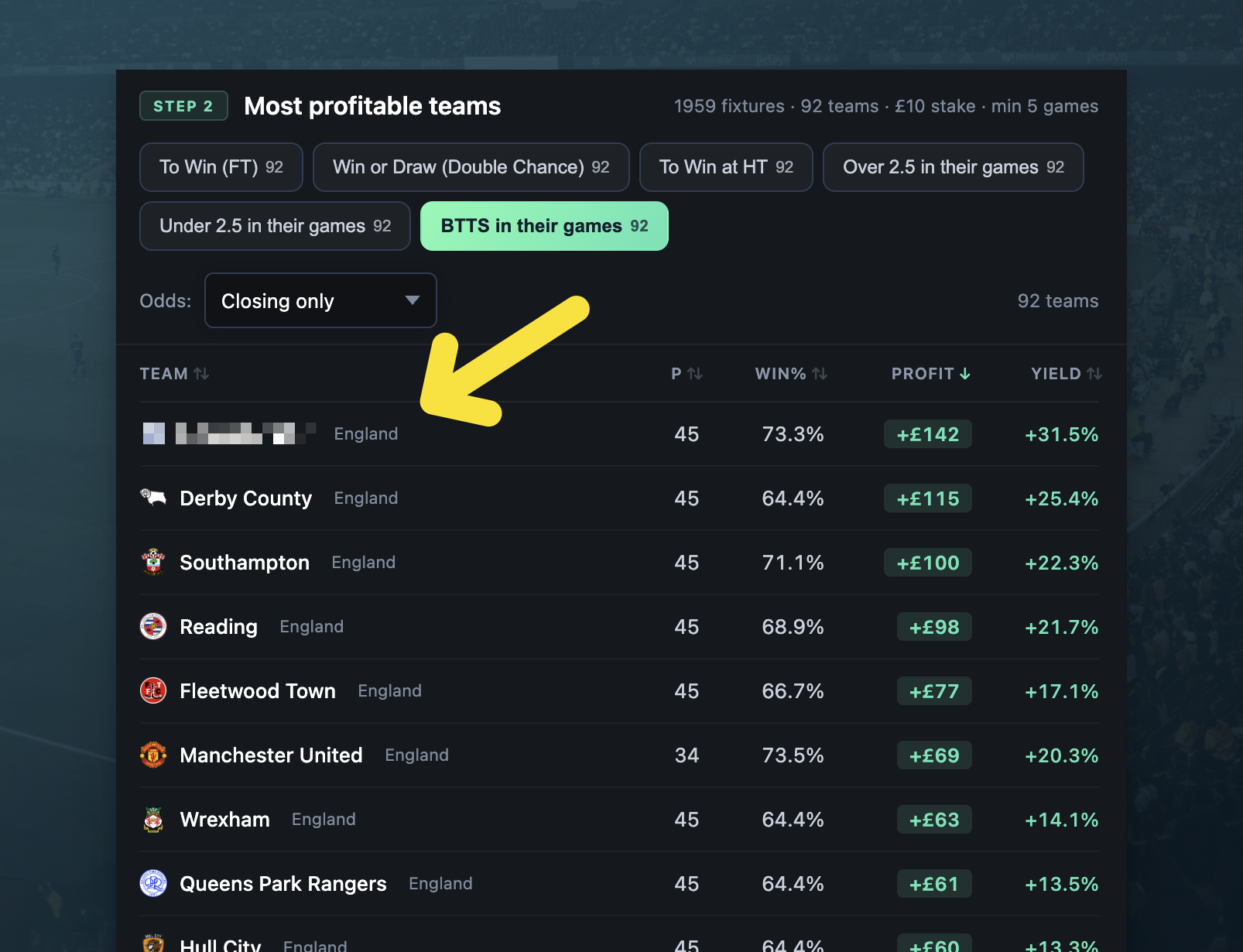Click Wrexham's +14.1% yield
The image size is (1243, 952).
coord(1062,820)
